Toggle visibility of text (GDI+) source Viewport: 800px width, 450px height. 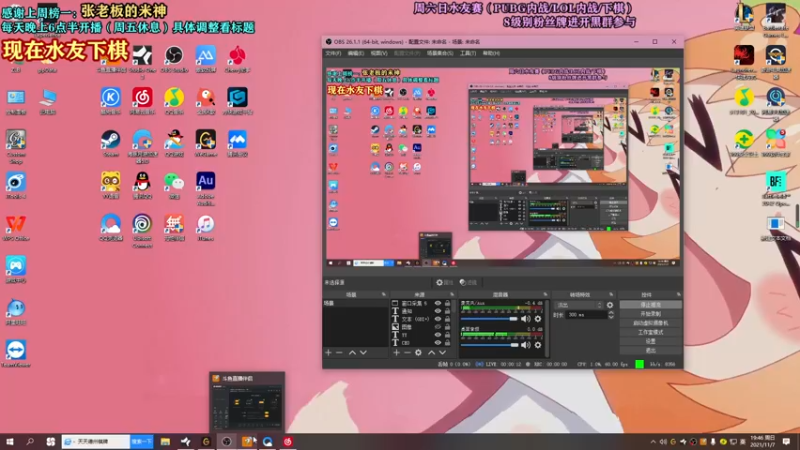(438, 319)
